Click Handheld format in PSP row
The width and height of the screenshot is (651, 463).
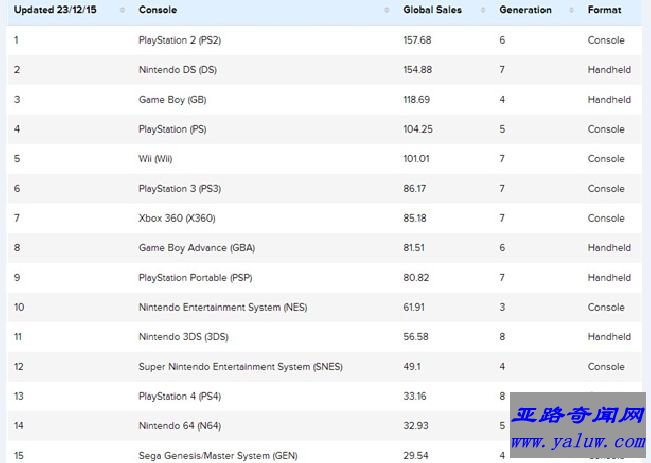coord(609,277)
